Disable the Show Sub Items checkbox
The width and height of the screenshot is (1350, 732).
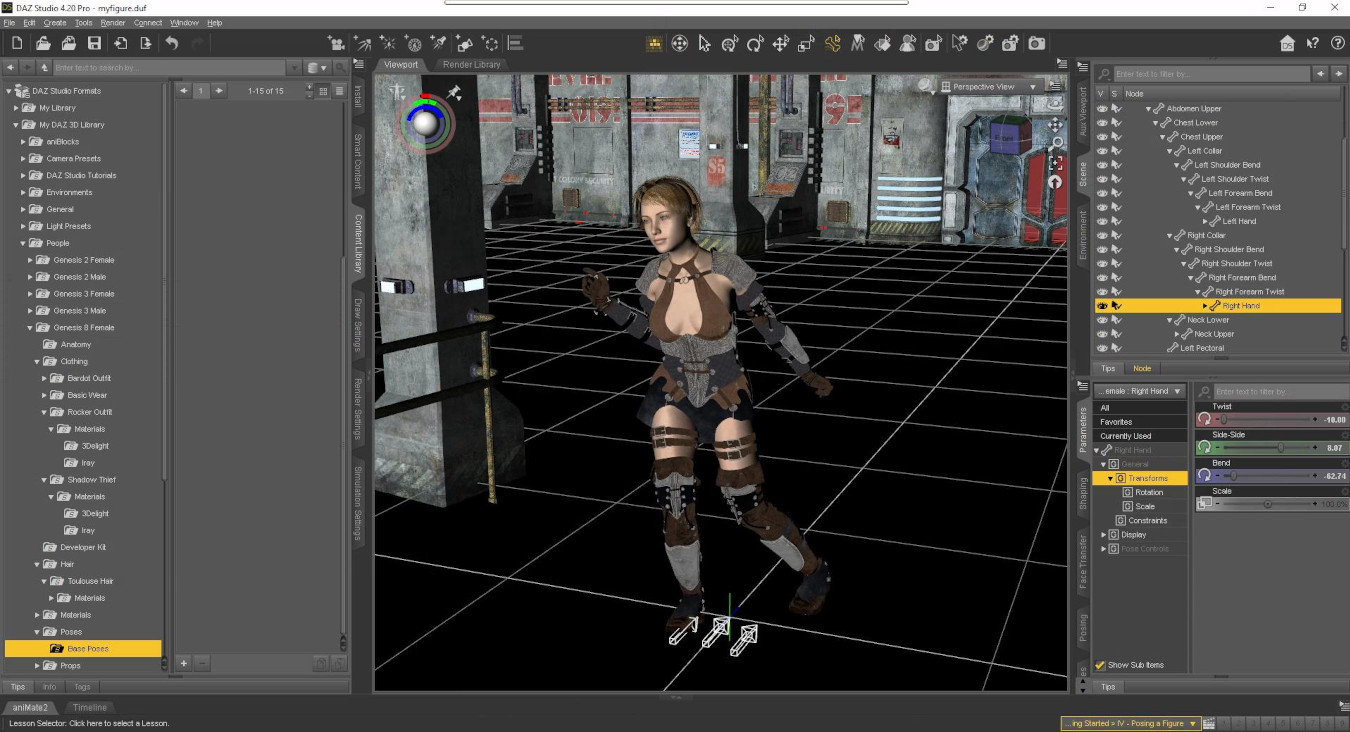pos(1100,664)
